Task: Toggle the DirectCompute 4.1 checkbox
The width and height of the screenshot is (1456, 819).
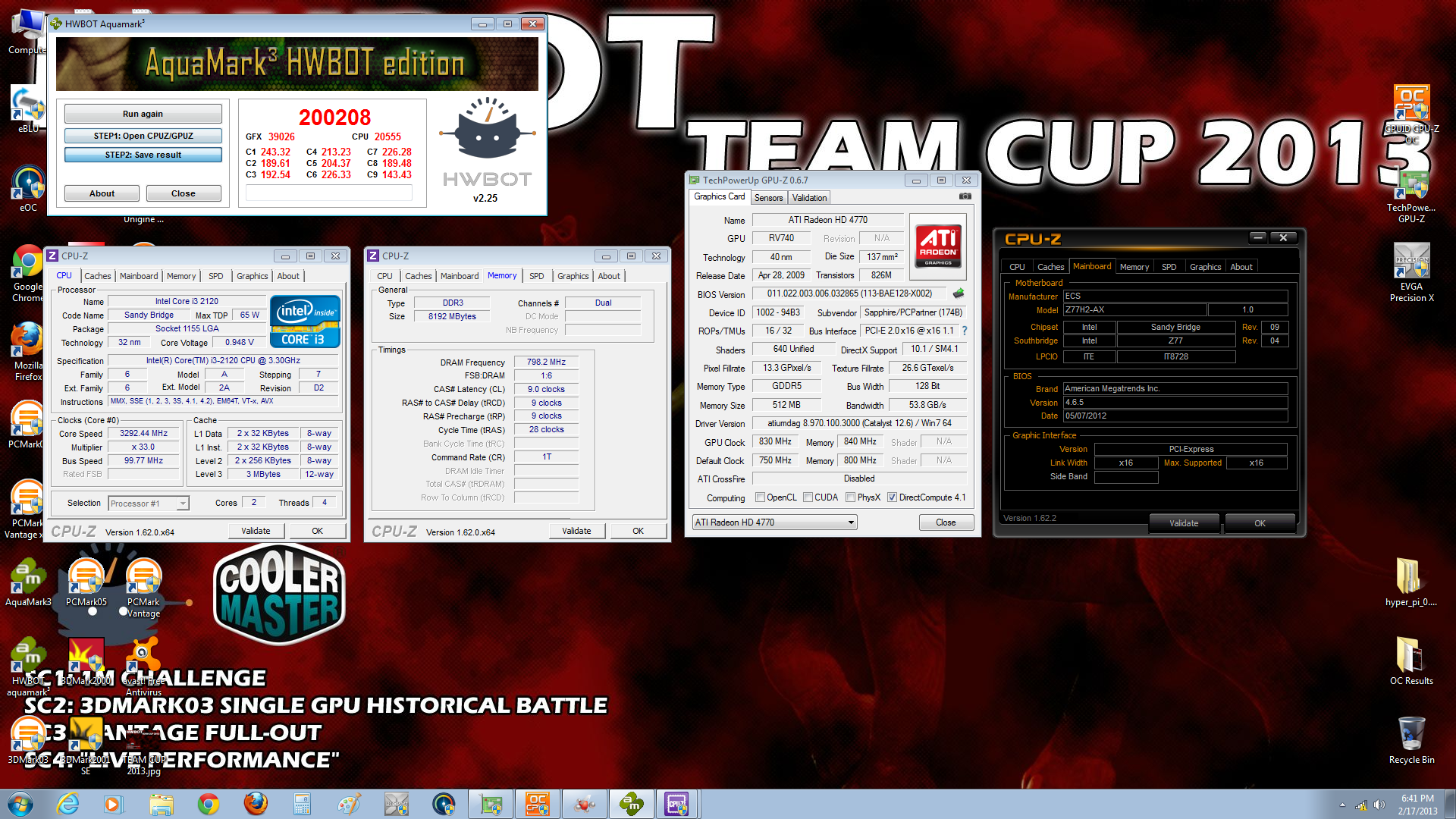Action: [x=893, y=497]
